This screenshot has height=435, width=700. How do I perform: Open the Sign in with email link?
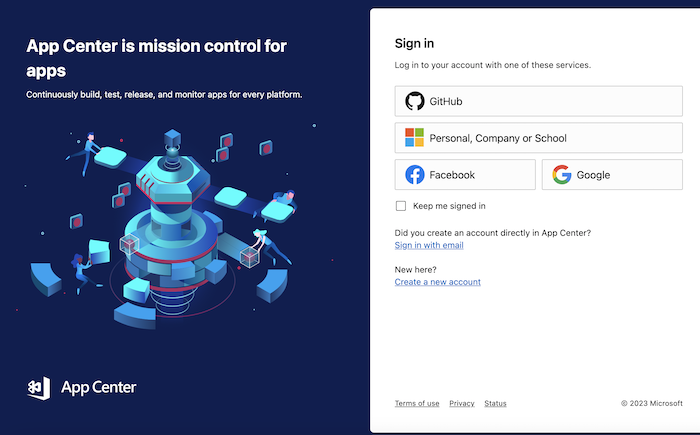click(429, 245)
